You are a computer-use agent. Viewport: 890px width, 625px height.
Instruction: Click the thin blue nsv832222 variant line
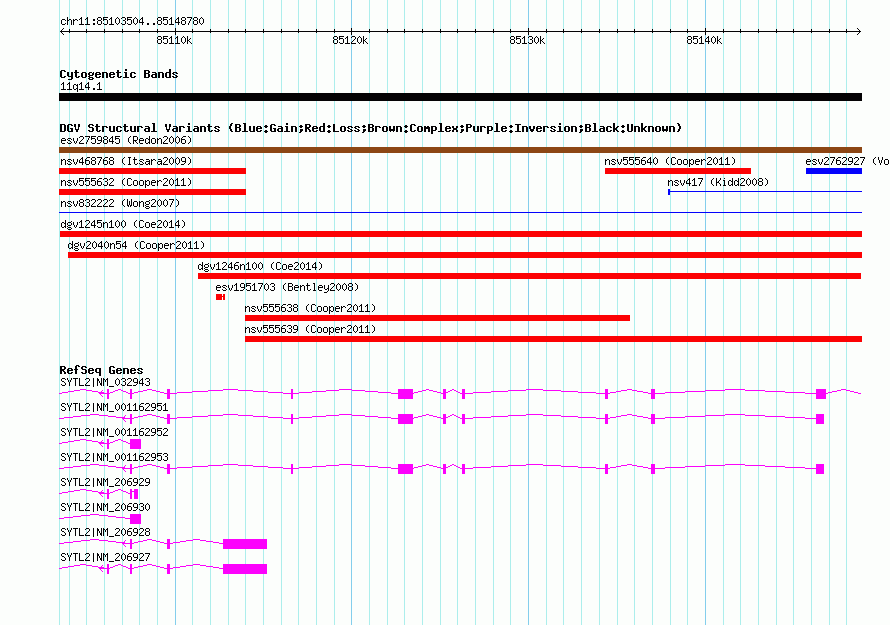tap(460, 213)
